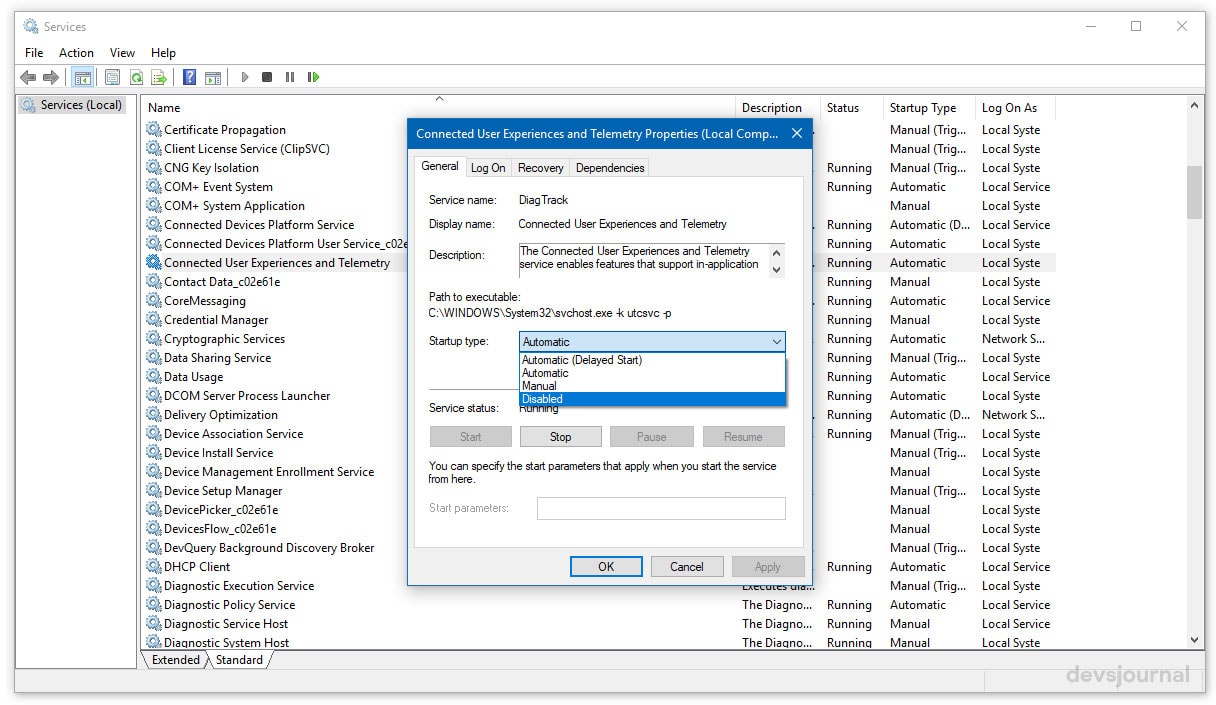Open the Startup type combo box
The width and height of the screenshot is (1216, 705).
click(652, 342)
